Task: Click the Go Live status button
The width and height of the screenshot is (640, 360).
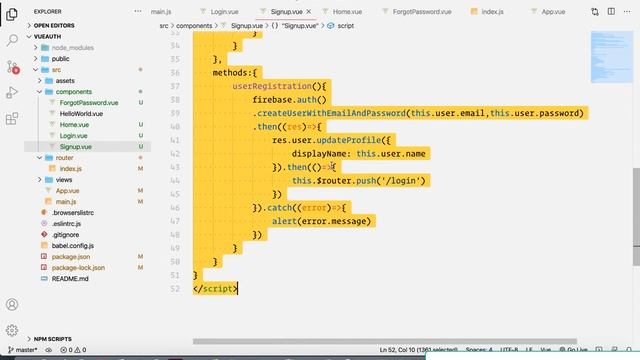Action: [x=573, y=350]
